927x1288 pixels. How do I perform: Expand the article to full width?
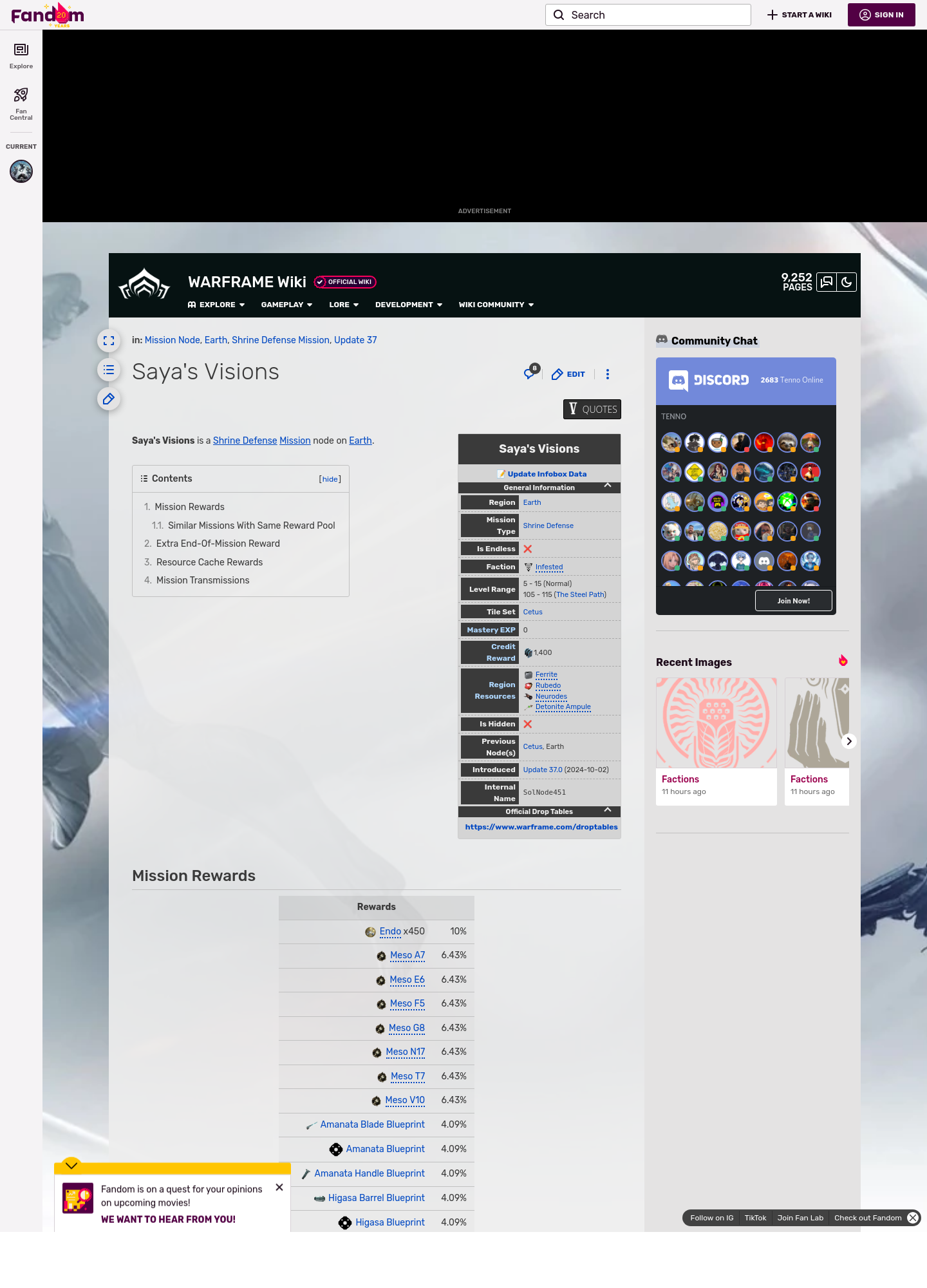pyautogui.click(x=109, y=341)
